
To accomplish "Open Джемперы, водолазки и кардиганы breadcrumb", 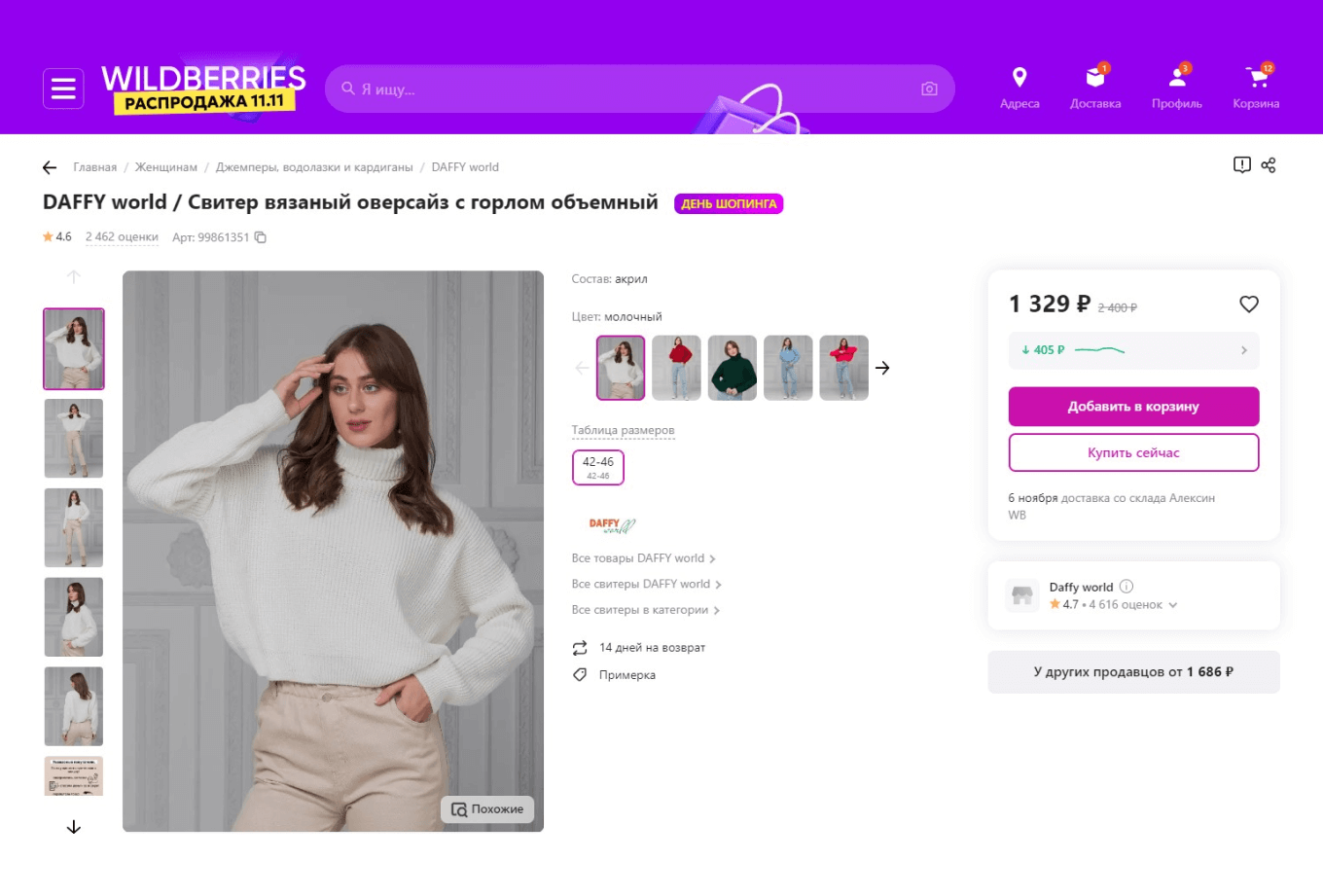I will (314, 167).
